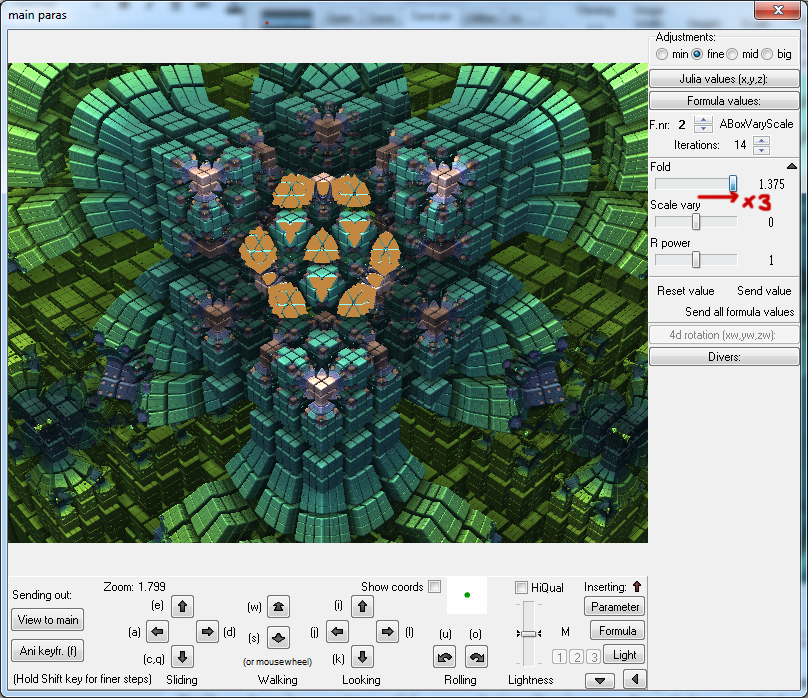Click the Iterations up stepper arrow
The image size is (808, 698).
(x=761, y=140)
